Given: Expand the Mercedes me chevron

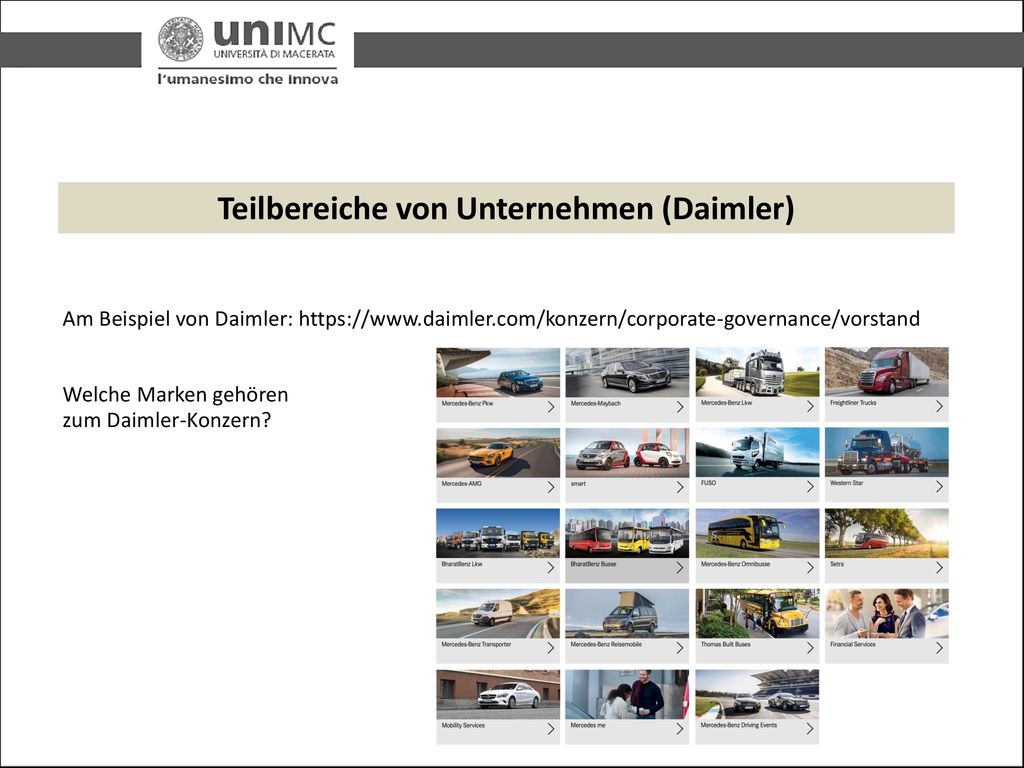Looking at the screenshot, I should click(680, 729).
